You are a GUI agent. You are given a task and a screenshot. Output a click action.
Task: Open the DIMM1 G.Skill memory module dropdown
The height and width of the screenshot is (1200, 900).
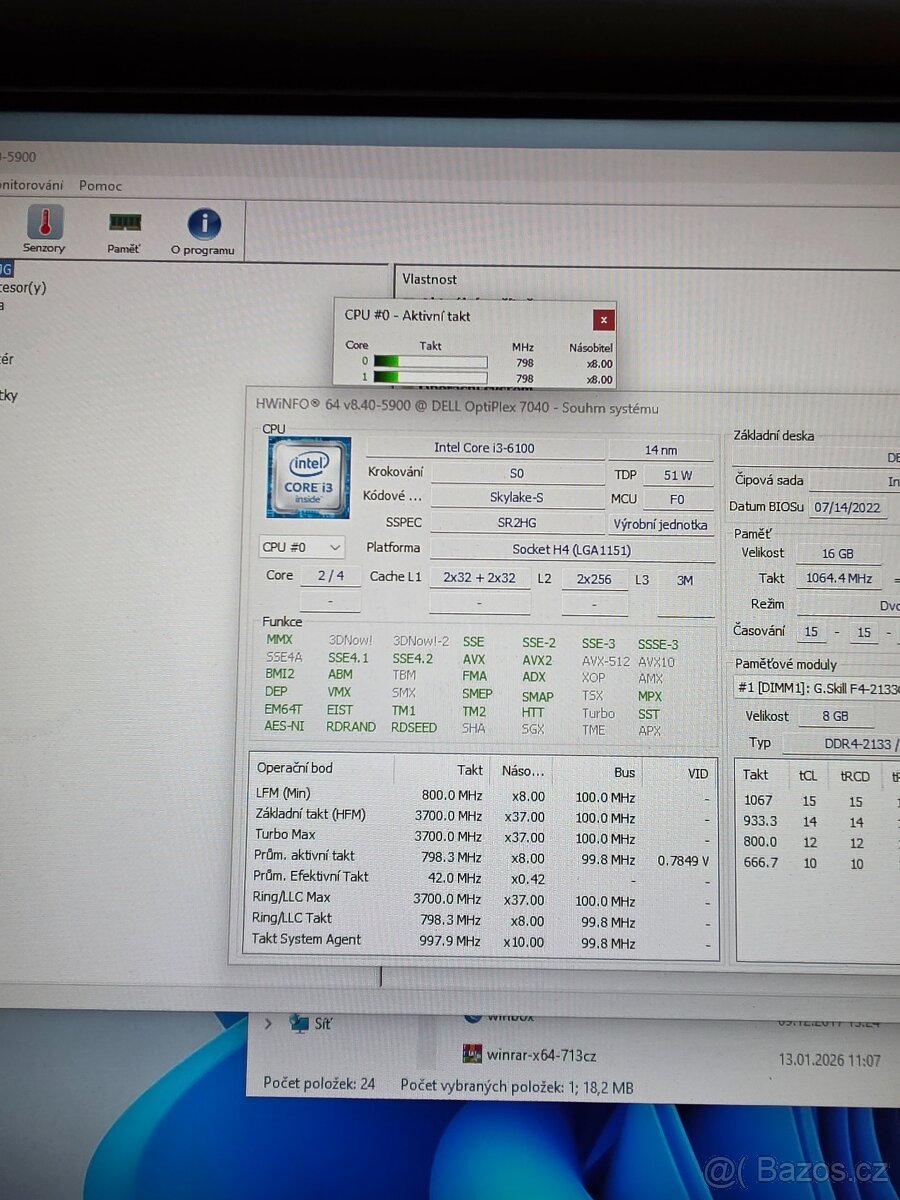click(816, 688)
